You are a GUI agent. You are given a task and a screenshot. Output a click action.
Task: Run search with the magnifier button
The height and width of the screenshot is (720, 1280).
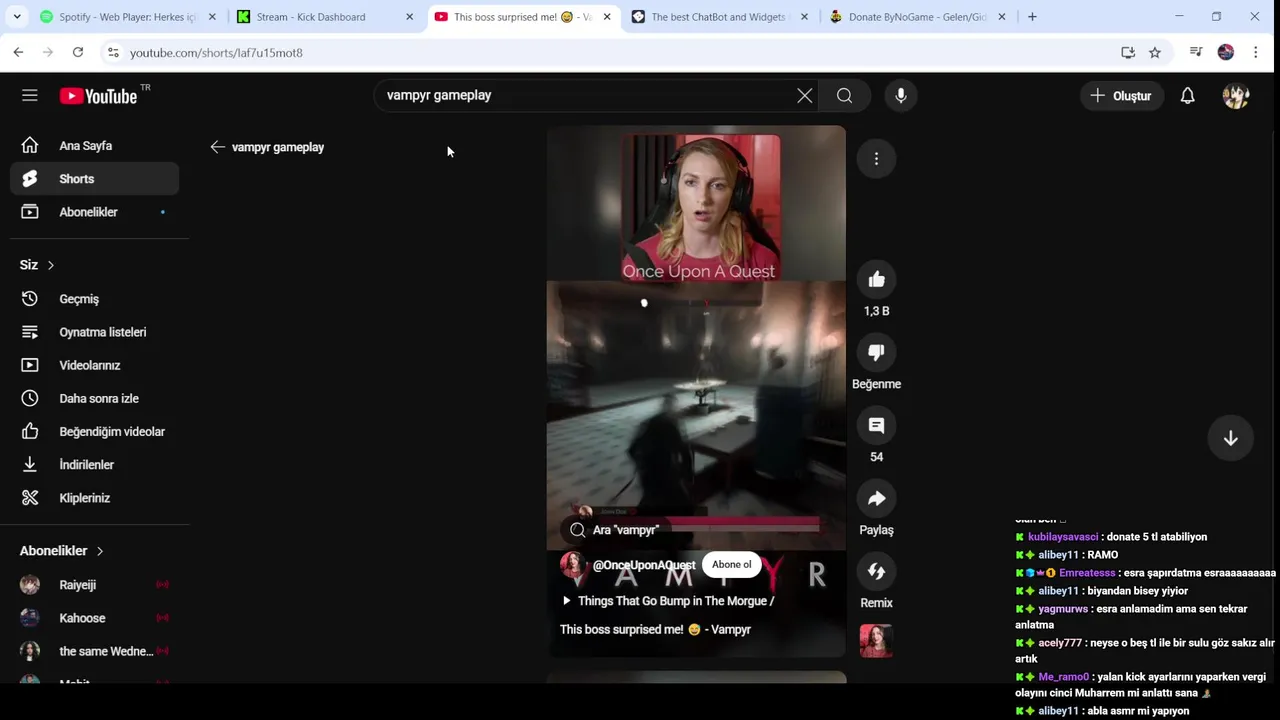point(845,95)
